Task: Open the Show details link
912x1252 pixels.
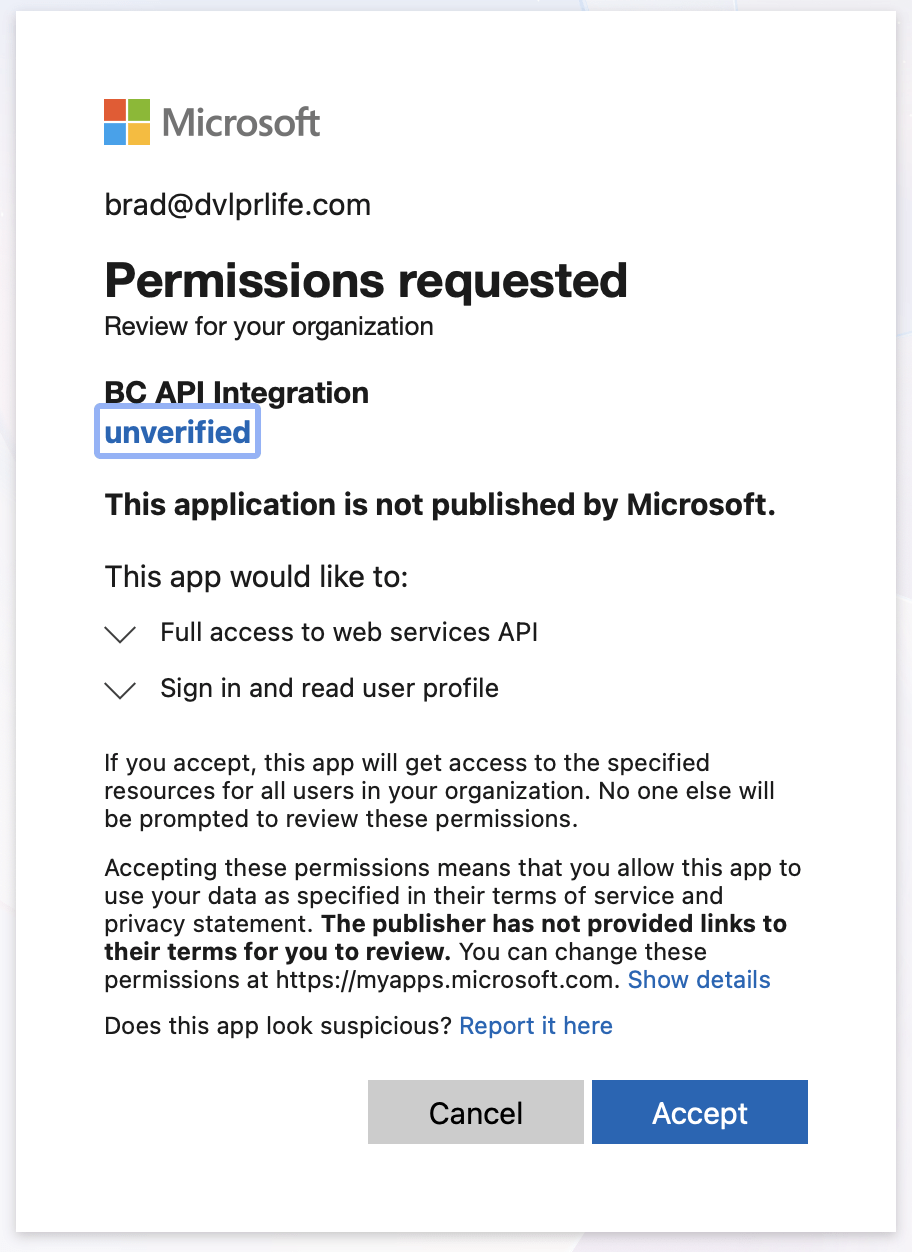Action: pyautogui.click(x=699, y=980)
